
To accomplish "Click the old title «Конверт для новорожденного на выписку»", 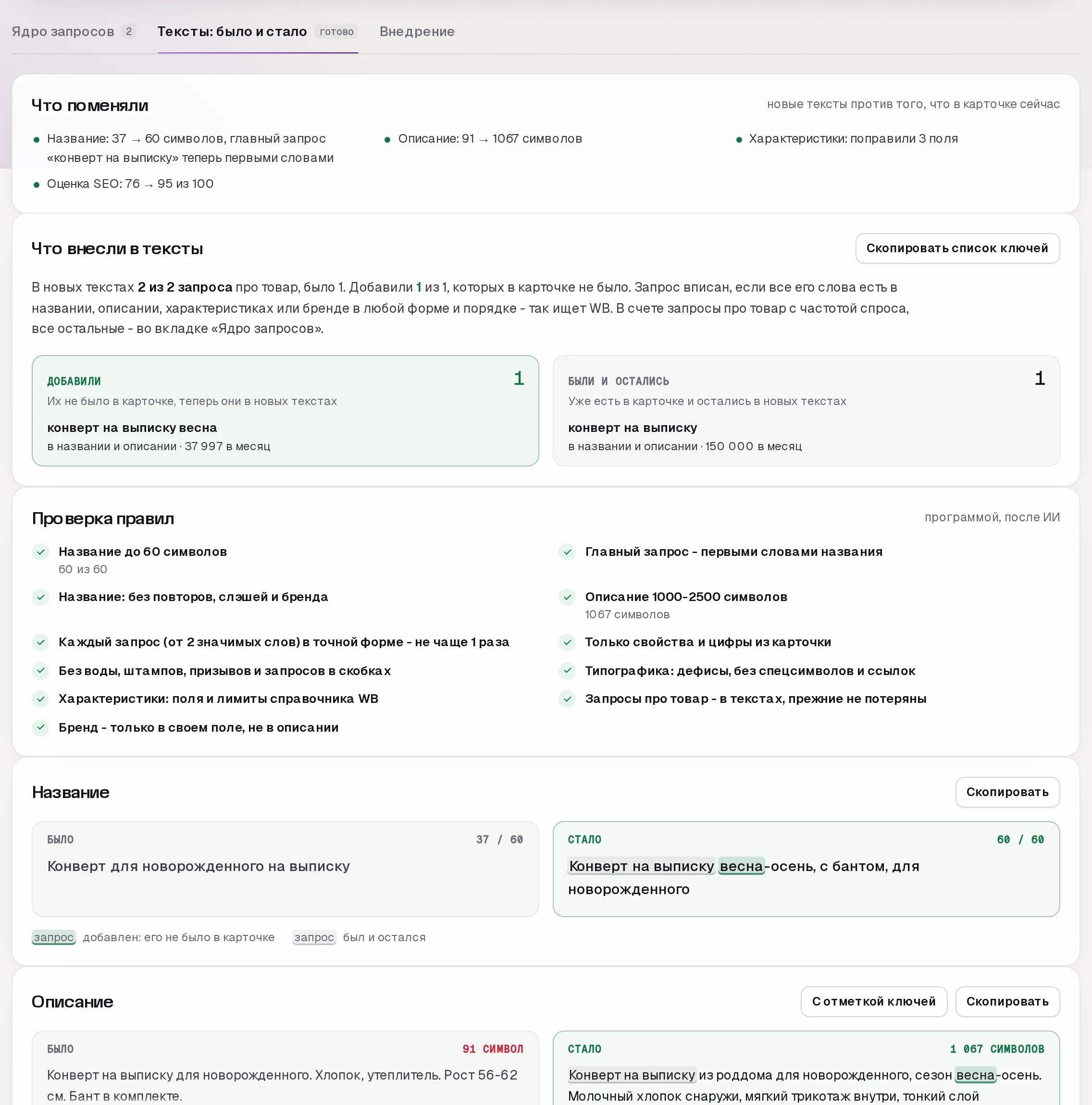I will click(199, 866).
